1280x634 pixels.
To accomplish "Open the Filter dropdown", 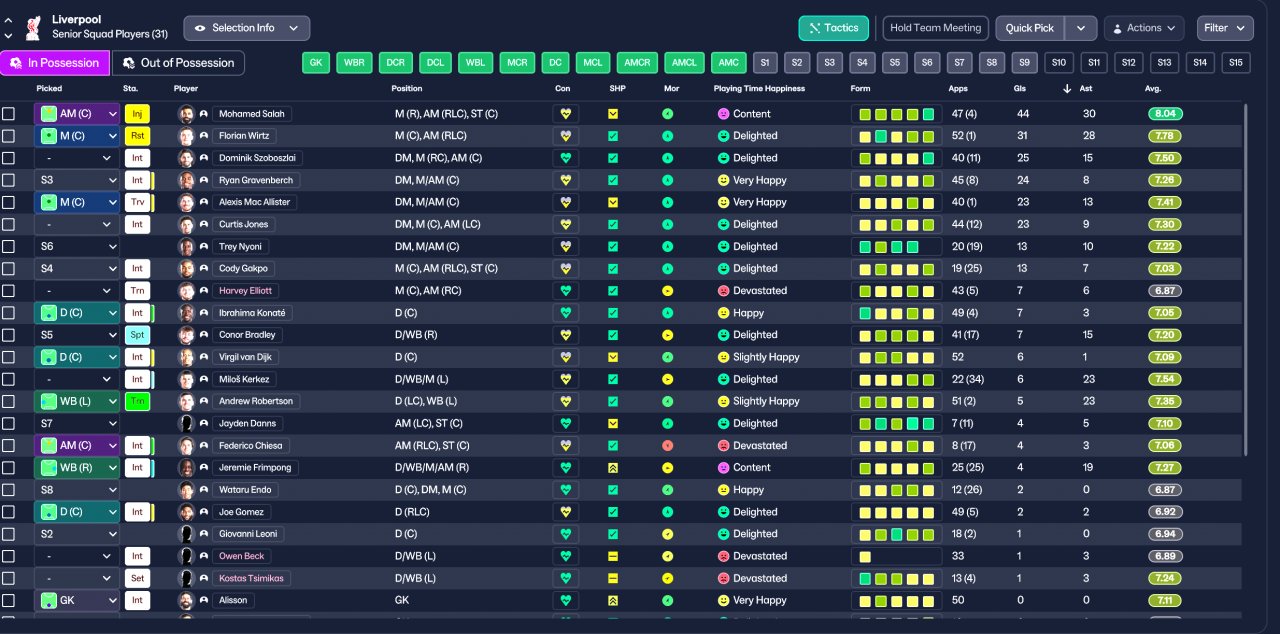I will tap(1225, 28).
